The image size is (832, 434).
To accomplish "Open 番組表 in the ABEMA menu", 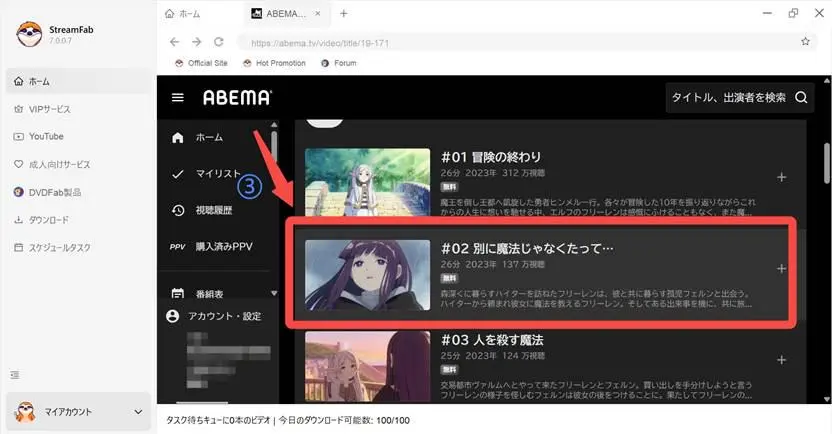I will 210,293.
